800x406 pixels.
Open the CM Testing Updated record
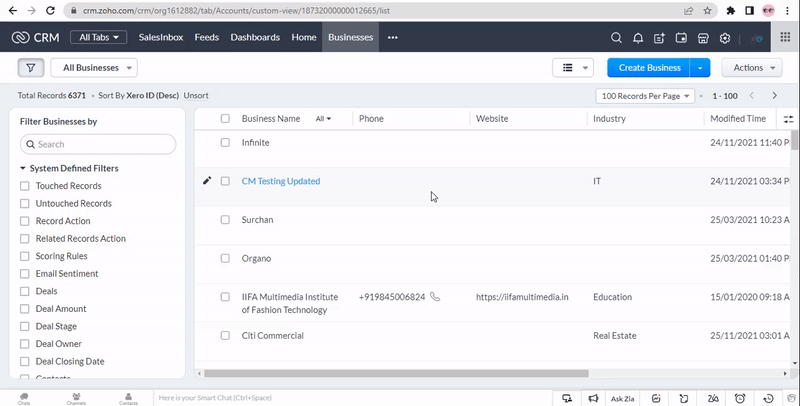tap(281, 181)
